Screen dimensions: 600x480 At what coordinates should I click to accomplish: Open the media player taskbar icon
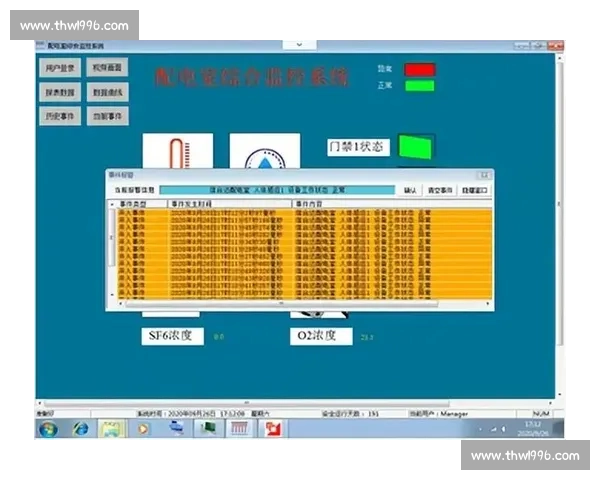(143, 429)
